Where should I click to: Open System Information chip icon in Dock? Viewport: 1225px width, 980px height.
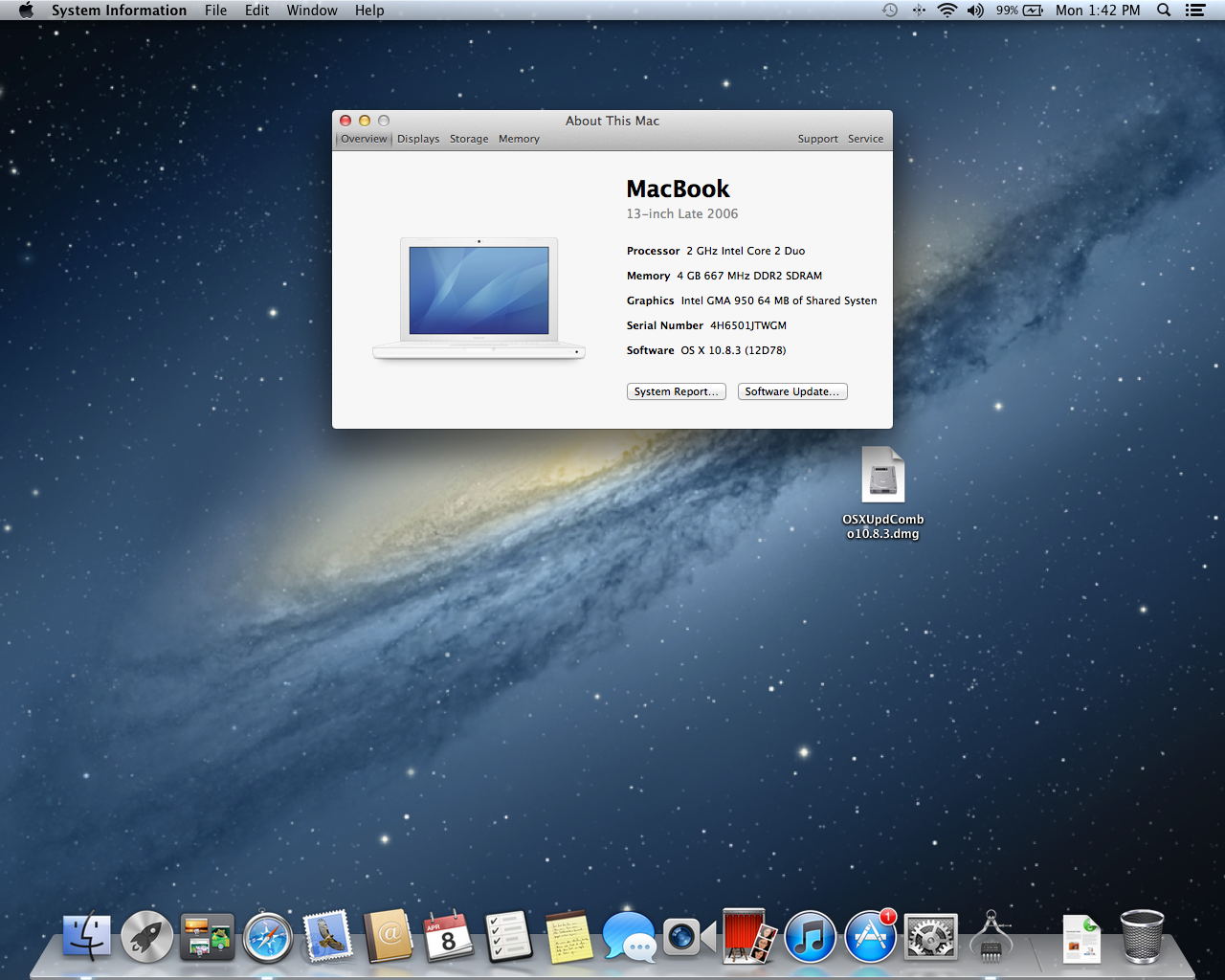tap(991, 936)
